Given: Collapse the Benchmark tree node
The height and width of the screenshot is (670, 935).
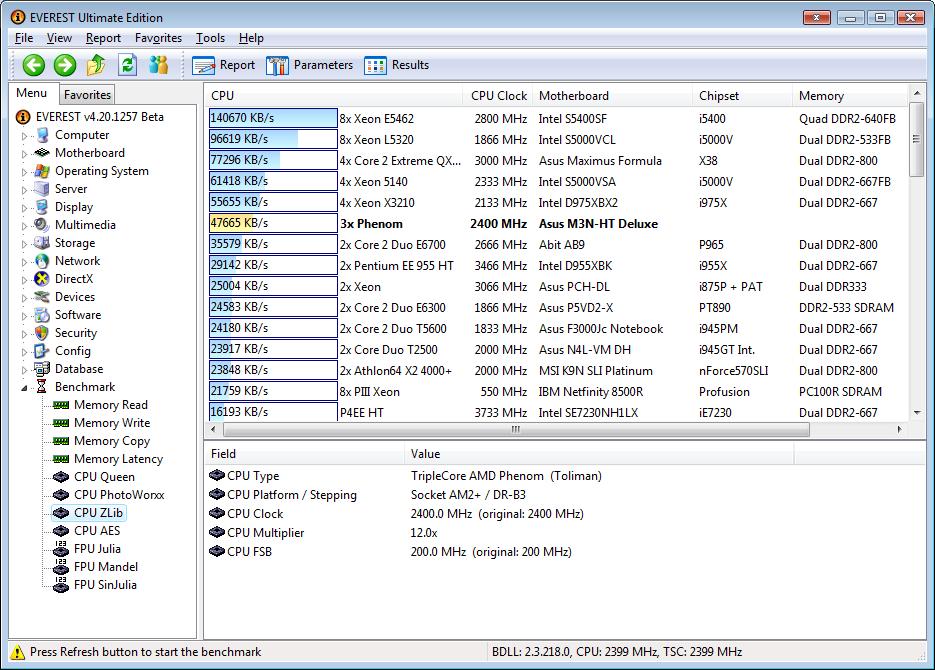Looking at the screenshot, I should click(x=24, y=388).
